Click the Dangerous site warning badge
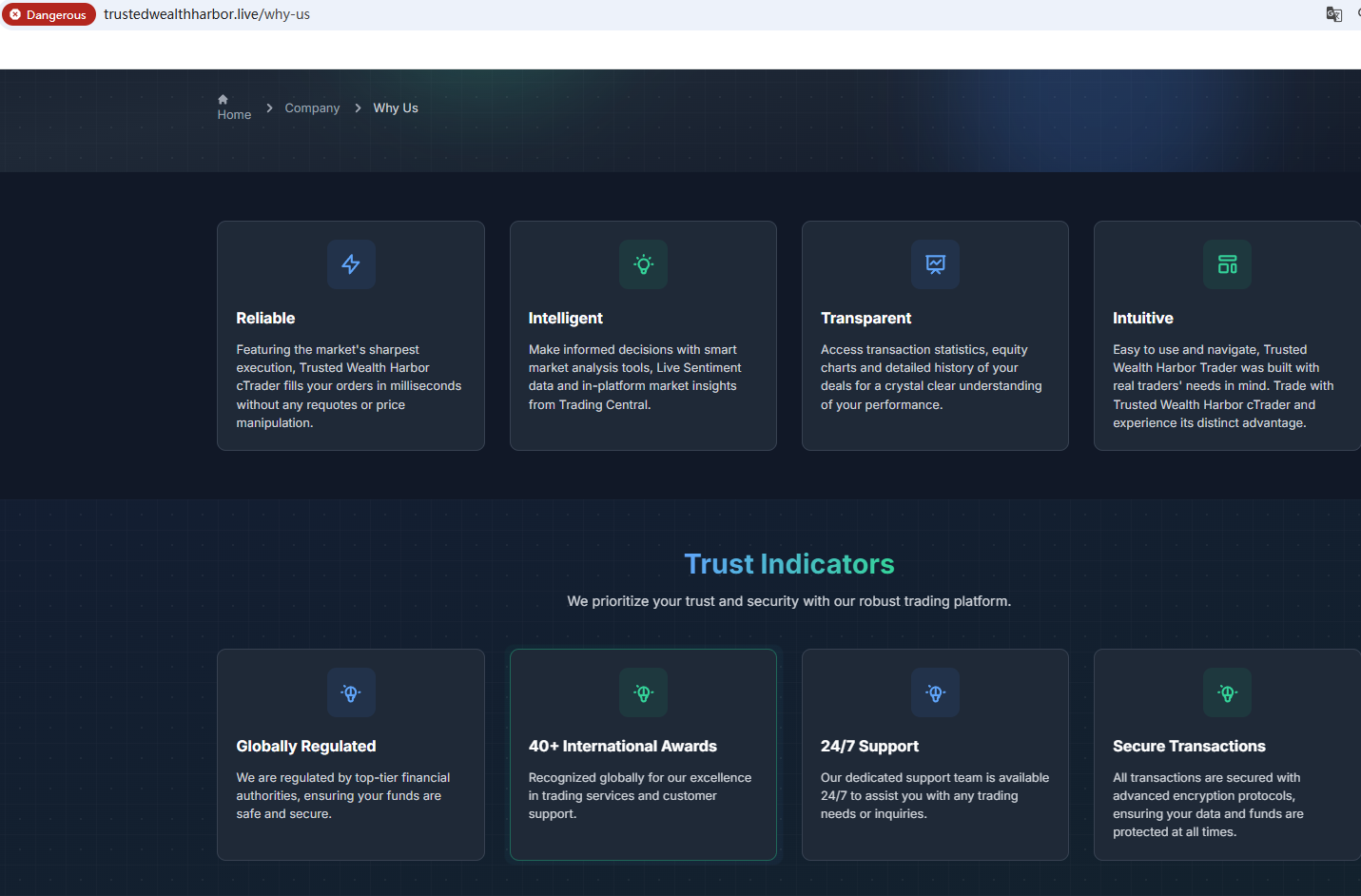 (x=49, y=14)
